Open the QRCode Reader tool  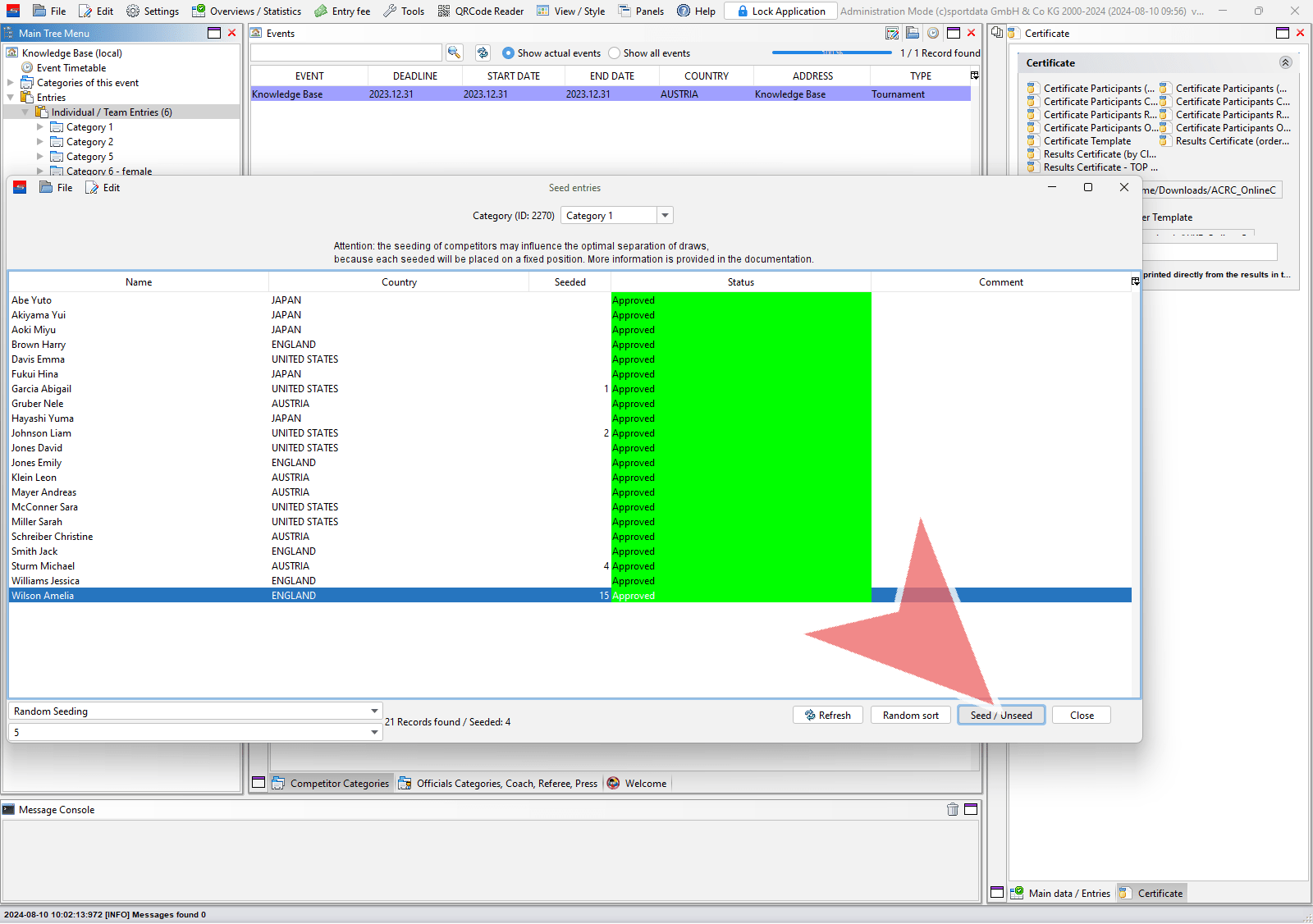480,11
